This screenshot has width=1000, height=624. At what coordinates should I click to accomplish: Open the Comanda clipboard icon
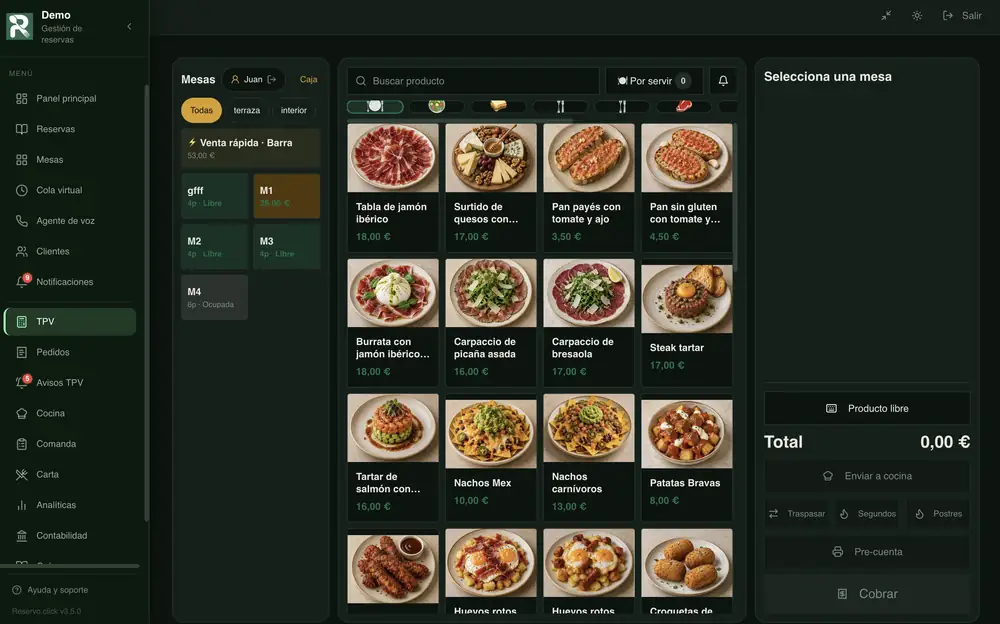(x=22, y=444)
